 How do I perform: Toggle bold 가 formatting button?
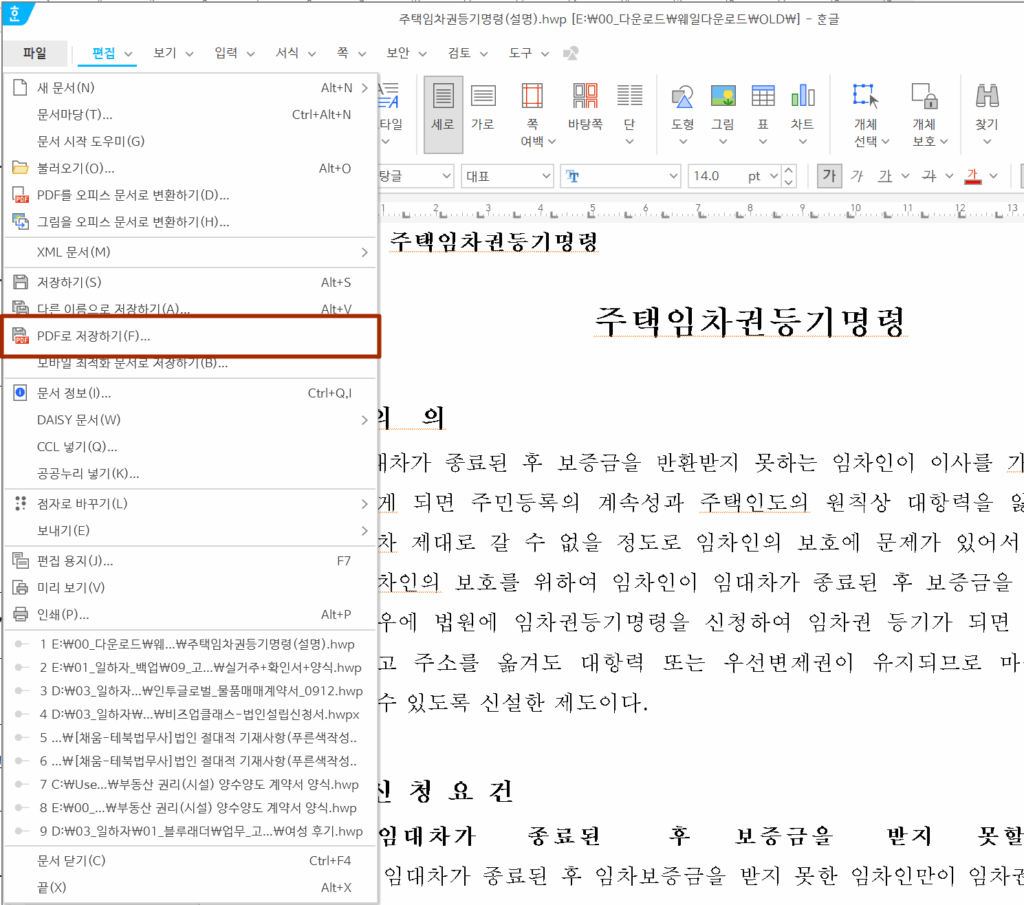[x=829, y=176]
